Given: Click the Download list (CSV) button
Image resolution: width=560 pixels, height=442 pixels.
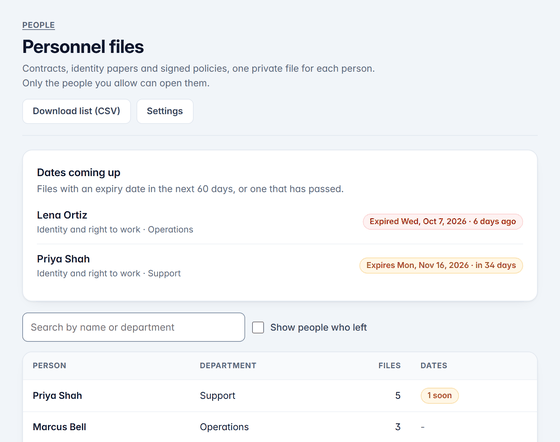Looking at the screenshot, I should pos(76,111).
